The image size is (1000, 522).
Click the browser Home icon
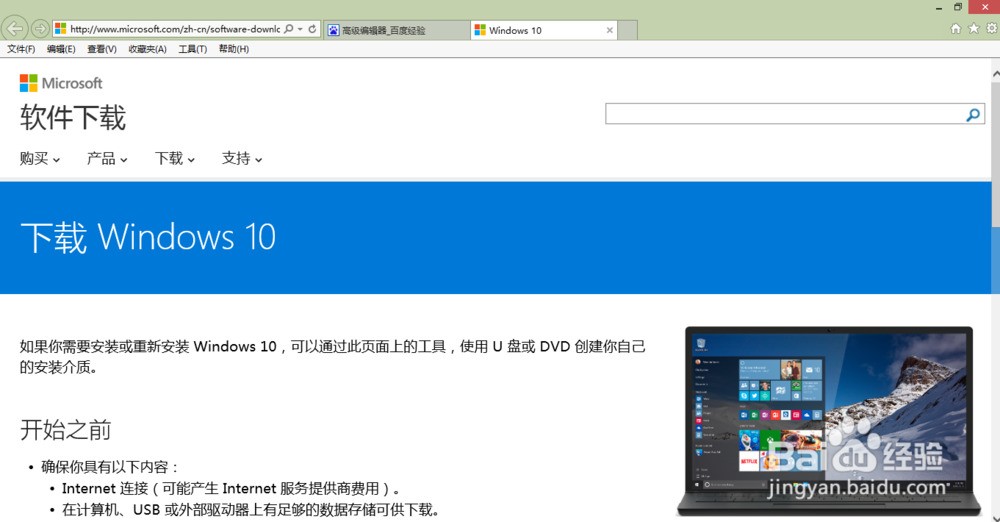[x=955, y=28]
